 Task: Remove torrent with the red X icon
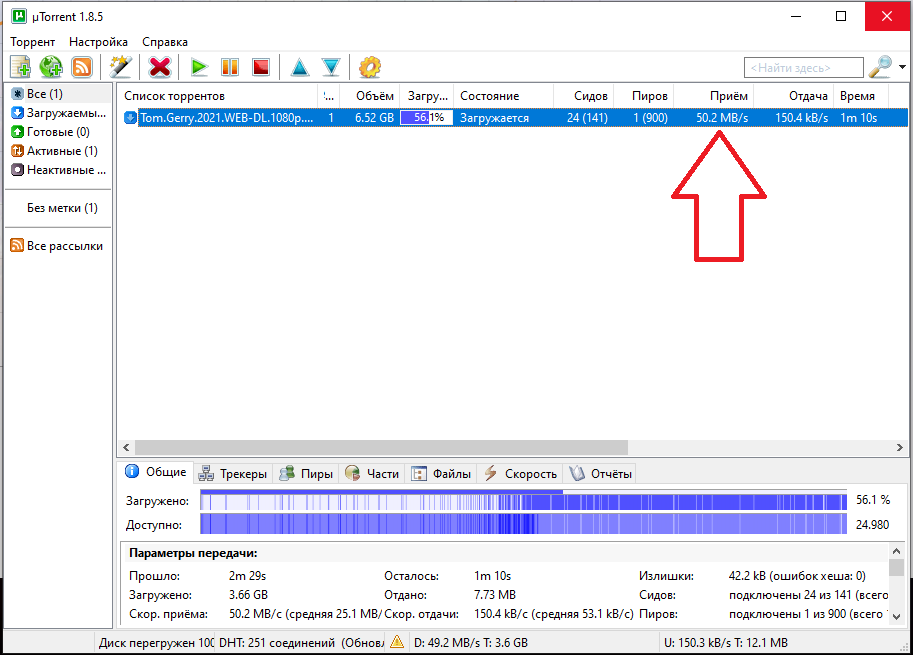pos(160,67)
